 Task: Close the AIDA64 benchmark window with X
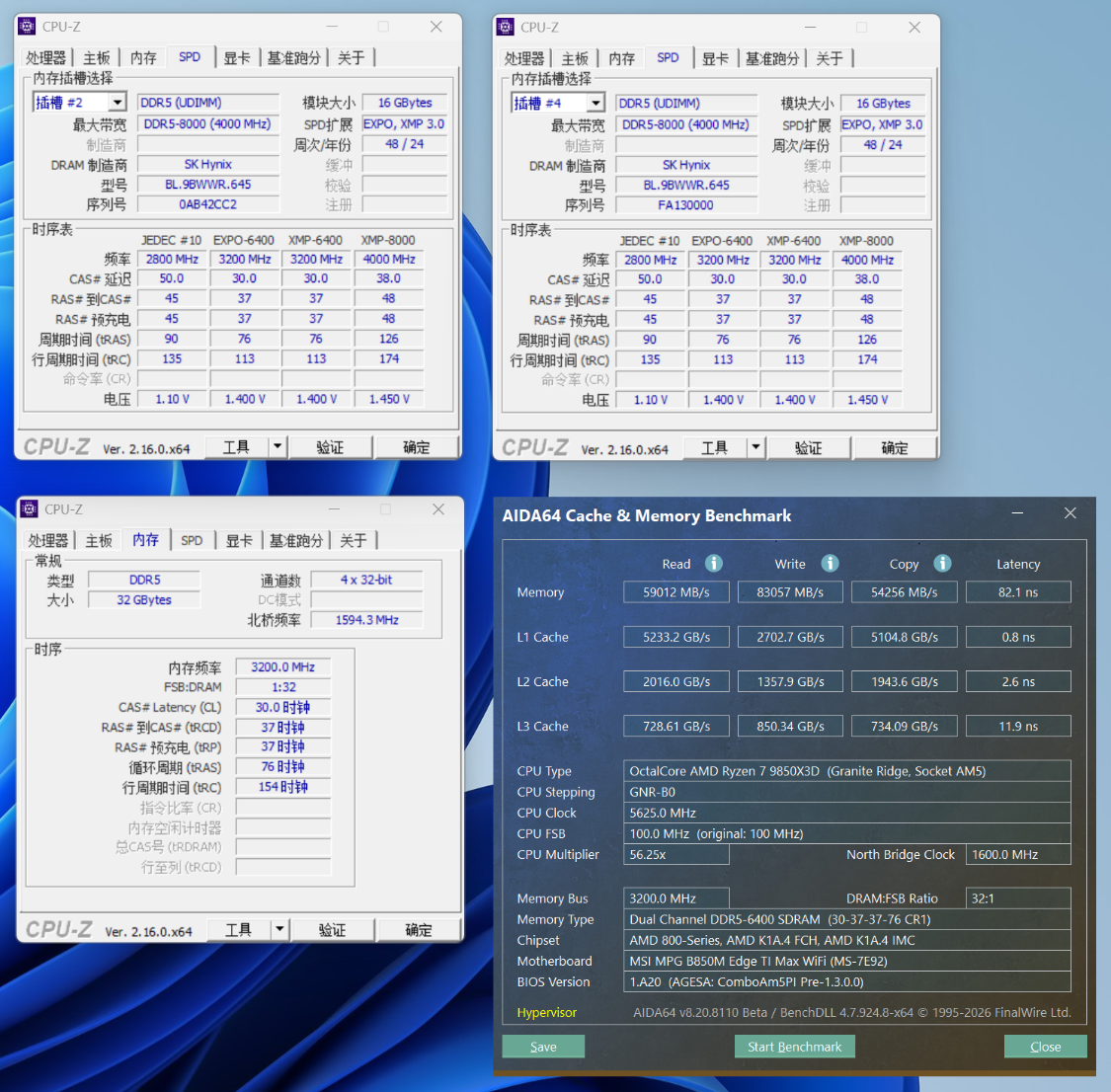click(1070, 512)
